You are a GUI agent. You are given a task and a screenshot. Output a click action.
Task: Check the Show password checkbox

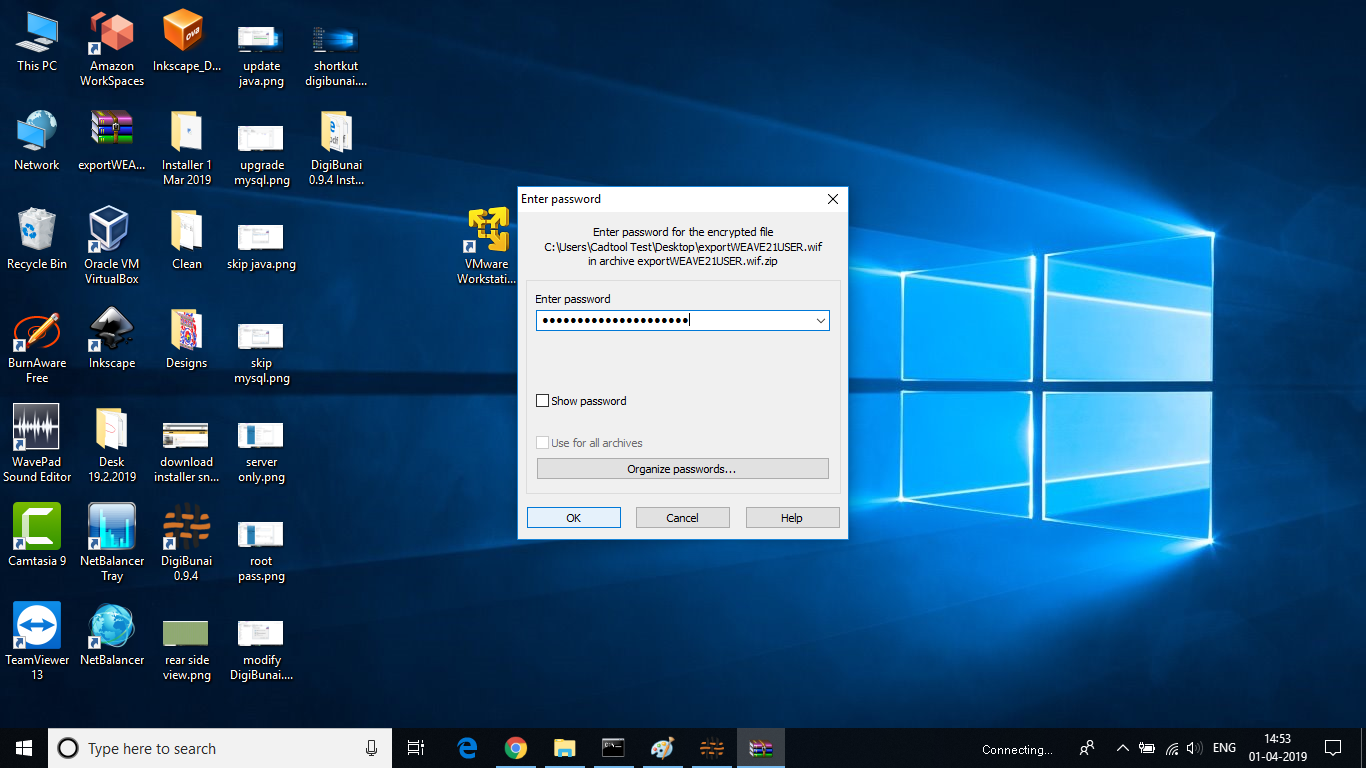(543, 401)
